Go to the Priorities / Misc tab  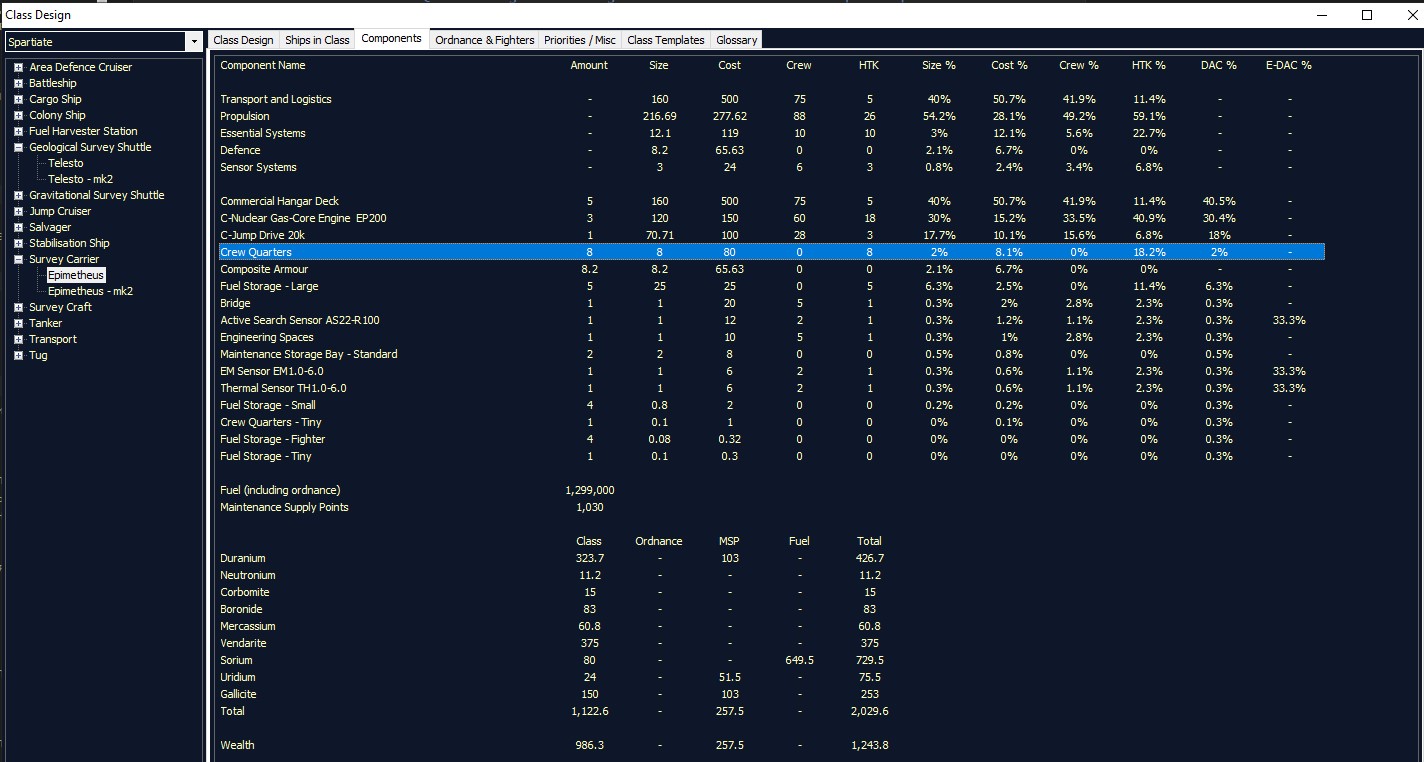[580, 40]
